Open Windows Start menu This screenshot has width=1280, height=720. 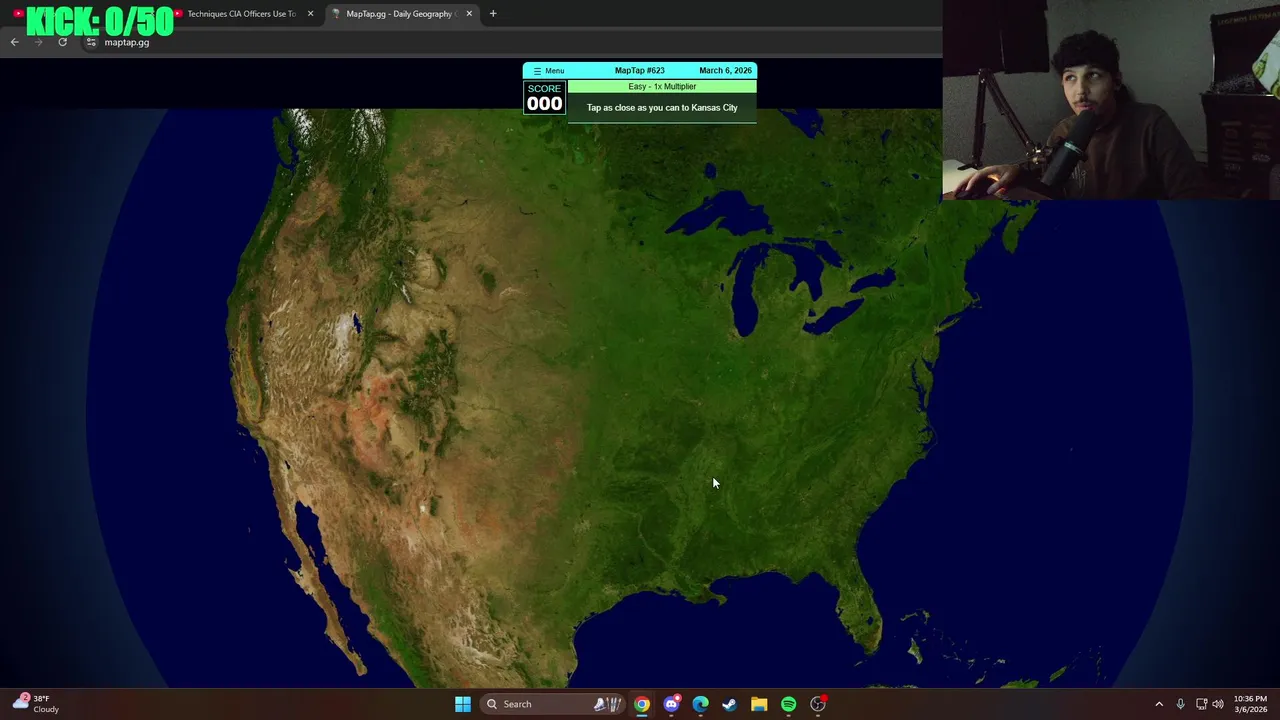(x=462, y=704)
